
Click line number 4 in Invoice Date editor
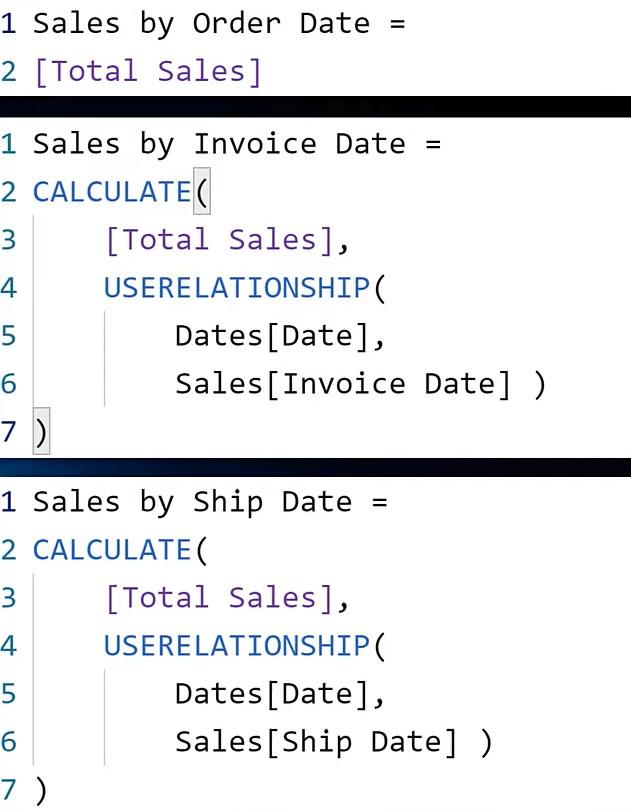click(x=9, y=287)
